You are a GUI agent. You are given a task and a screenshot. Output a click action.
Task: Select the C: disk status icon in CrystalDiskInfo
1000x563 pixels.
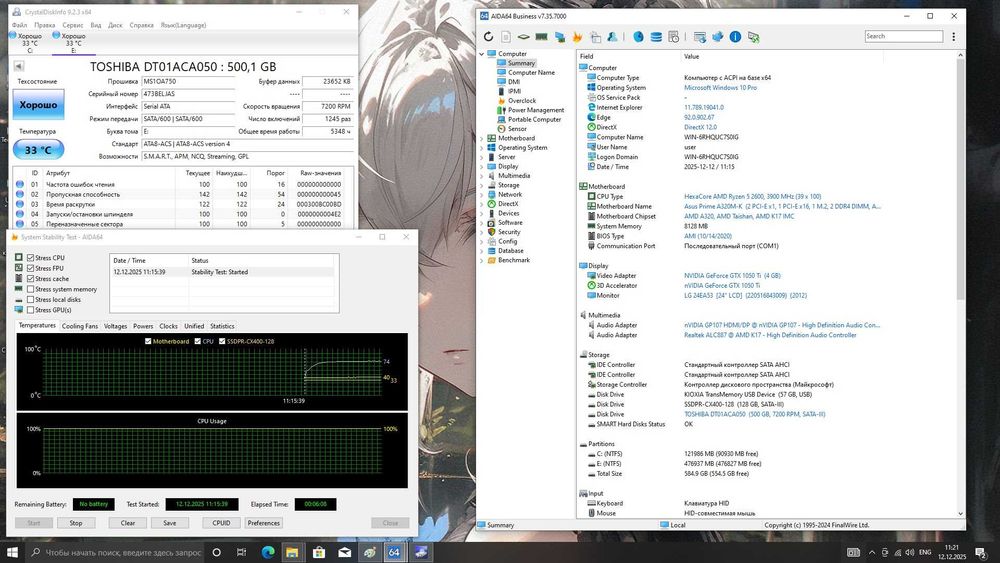click(x=13, y=36)
